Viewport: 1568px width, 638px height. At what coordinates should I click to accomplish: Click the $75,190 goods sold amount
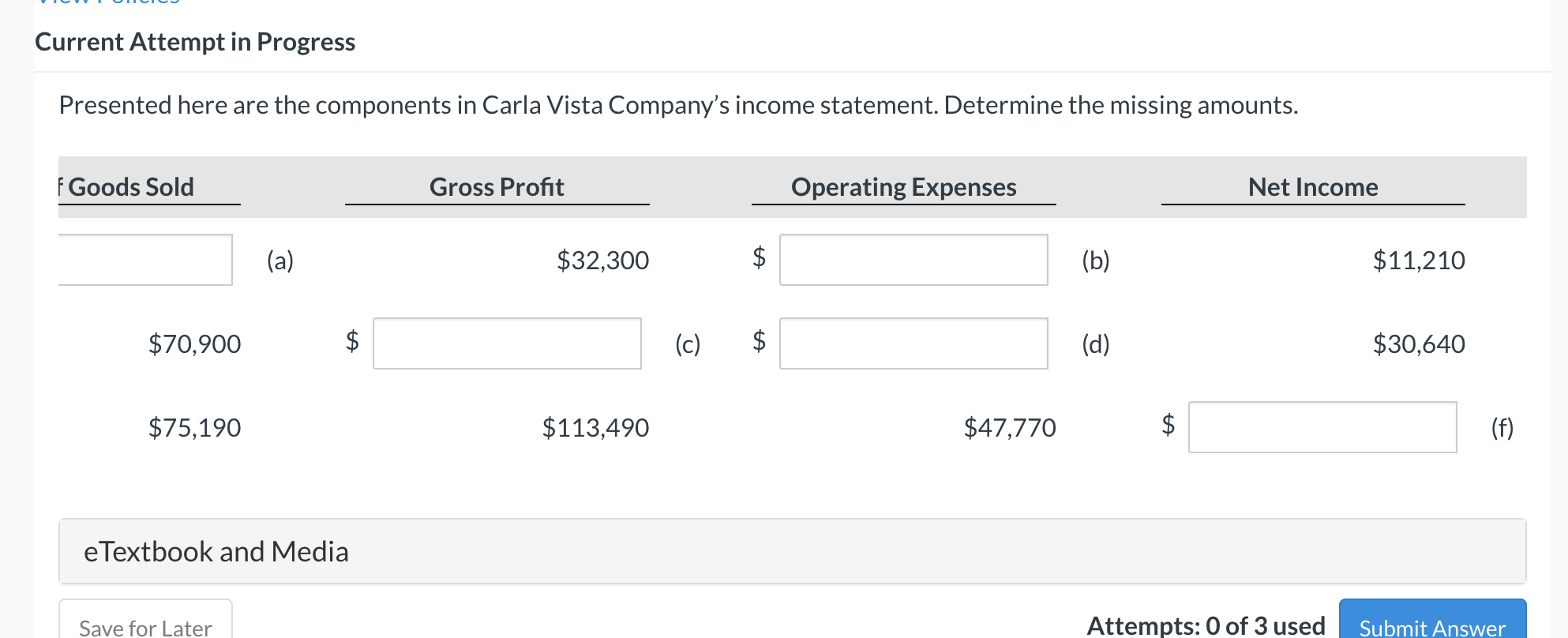point(194,427)
